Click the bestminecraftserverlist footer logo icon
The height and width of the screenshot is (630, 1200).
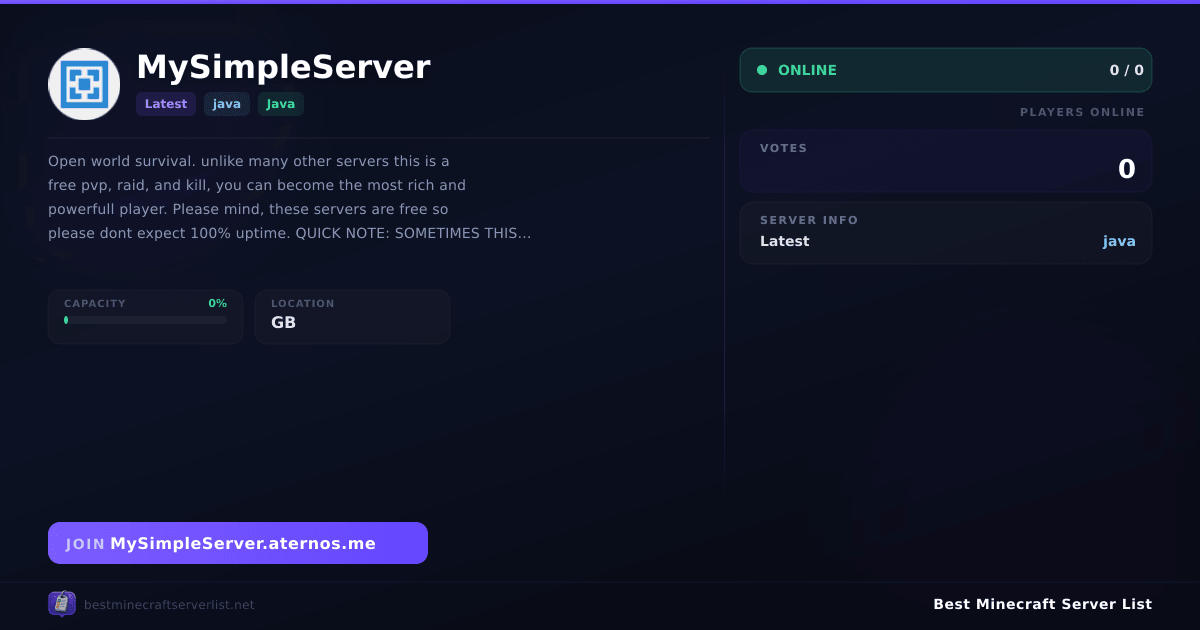(x=62, y=604)
